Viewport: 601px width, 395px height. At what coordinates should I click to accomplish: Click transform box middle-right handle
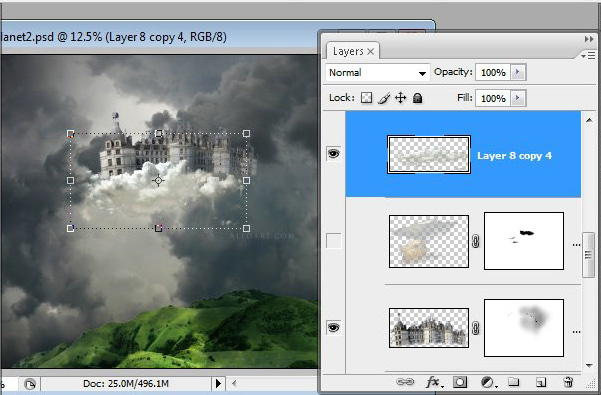pyautogui.click(x=246, y=180)
